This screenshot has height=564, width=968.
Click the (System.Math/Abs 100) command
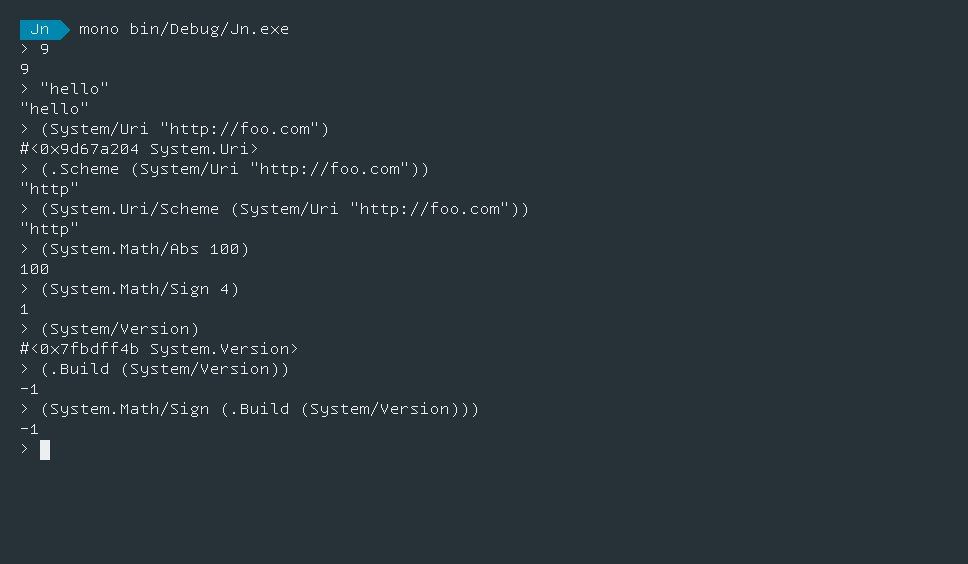144,249
